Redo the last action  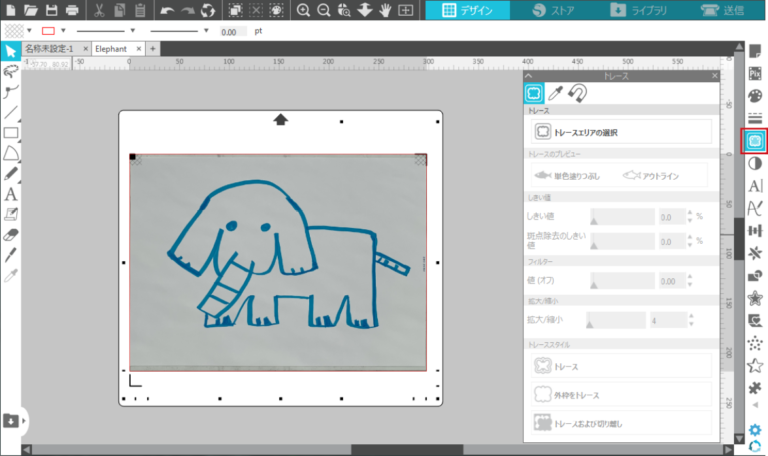click(x=188, y=10)
